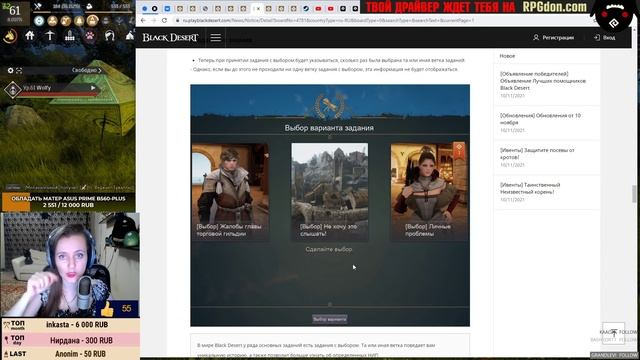Click the Нирдана top day donor row

(x=71, y=340)
